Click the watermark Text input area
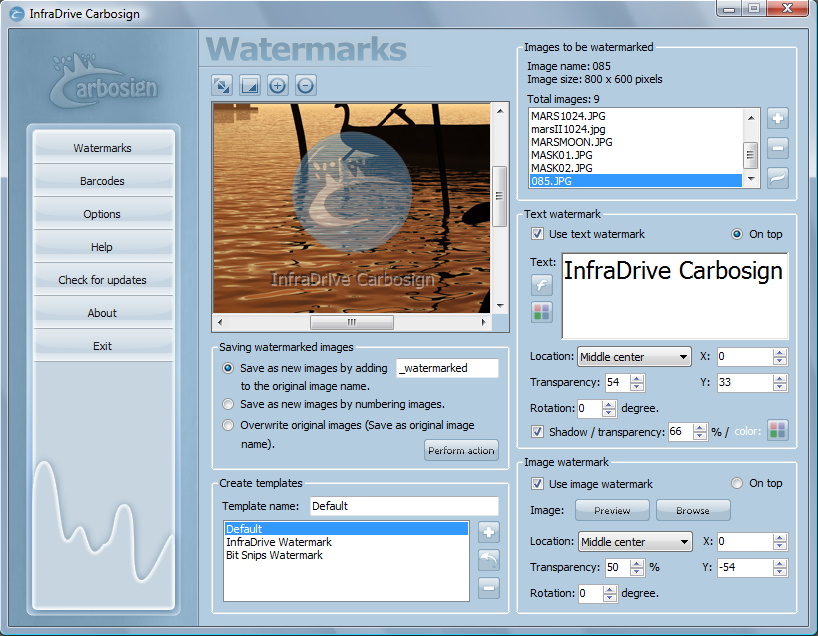Viewport: 818px width, 636px height. coord(675,295)
